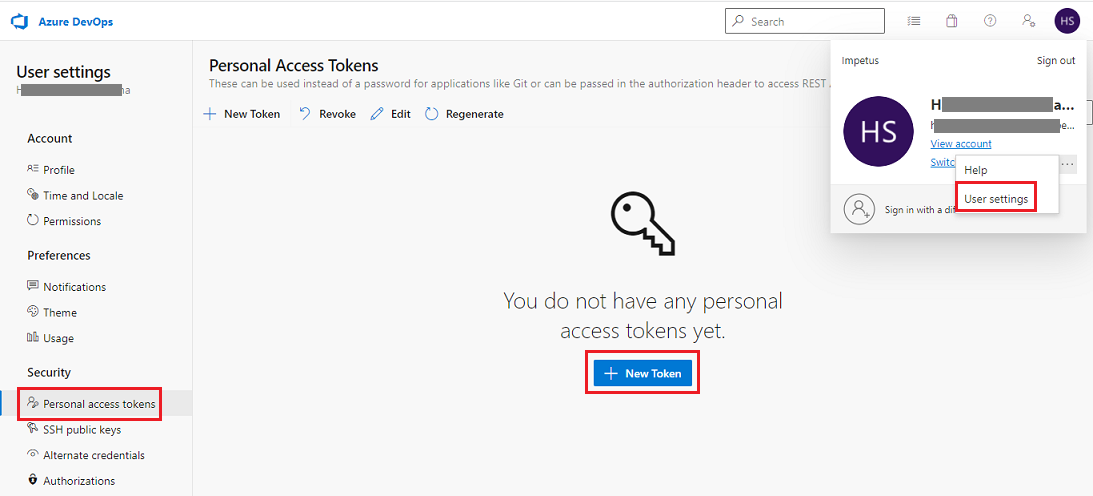
Task: Open Usage in the sidebar
Action: pyautogui.click(x=59, y=339)
